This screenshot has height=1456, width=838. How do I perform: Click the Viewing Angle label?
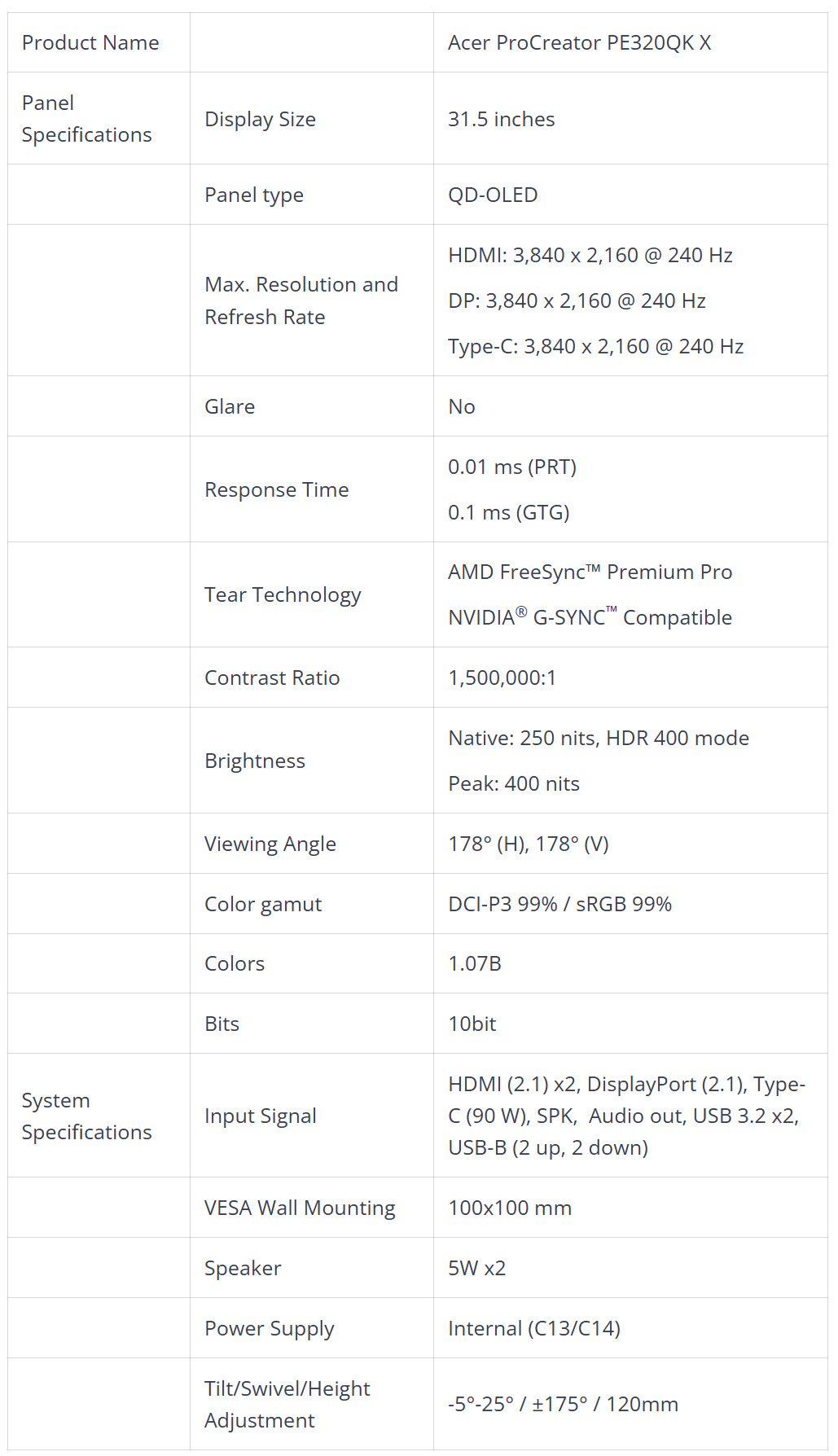270,844
